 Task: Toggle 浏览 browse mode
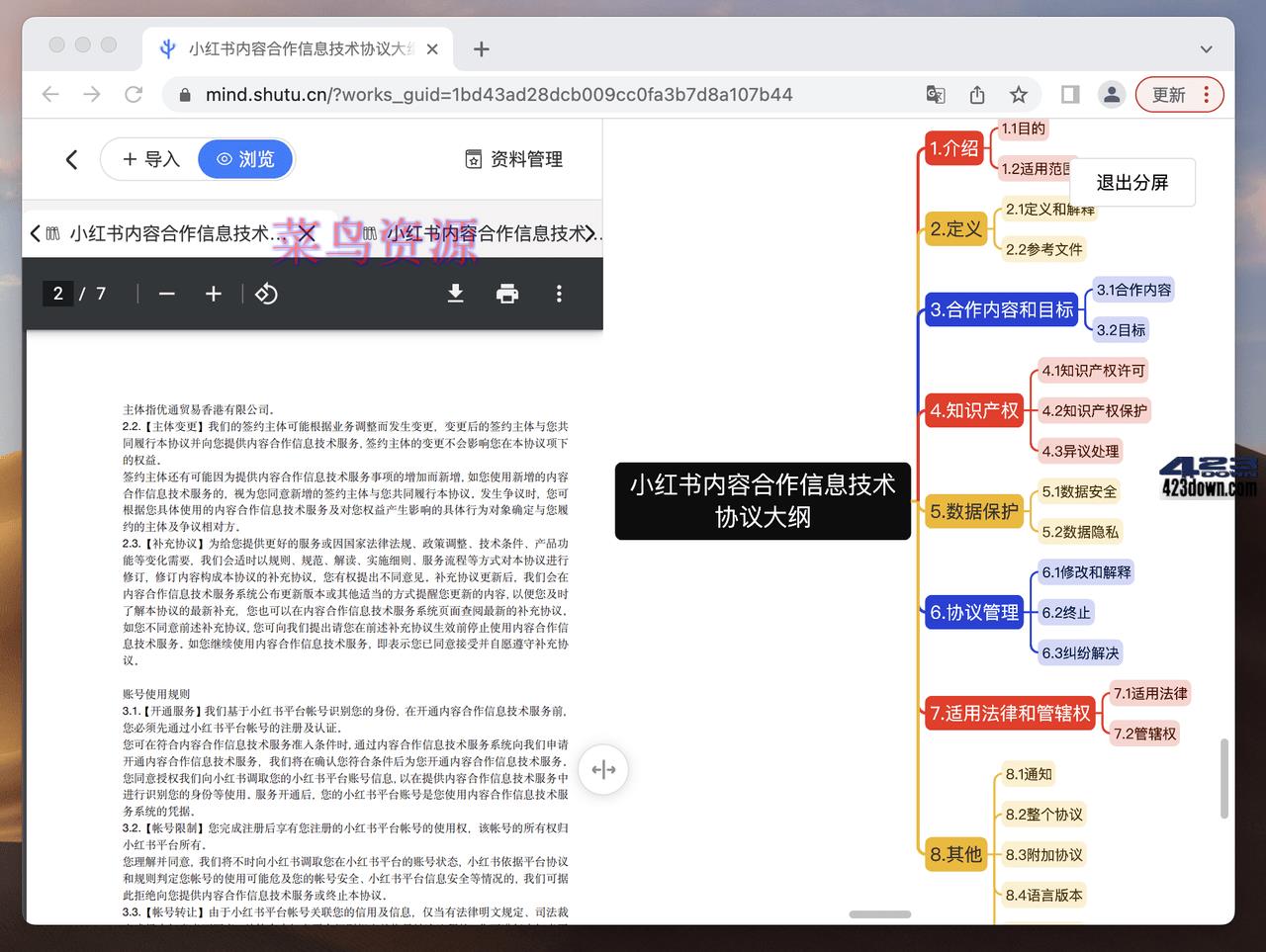click(244, 159)
